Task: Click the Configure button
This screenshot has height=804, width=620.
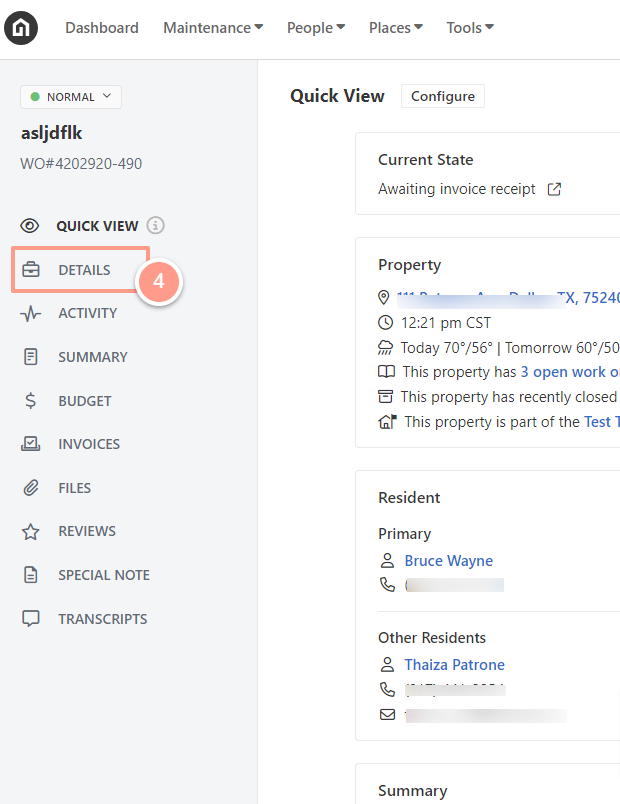Action: 443,96
